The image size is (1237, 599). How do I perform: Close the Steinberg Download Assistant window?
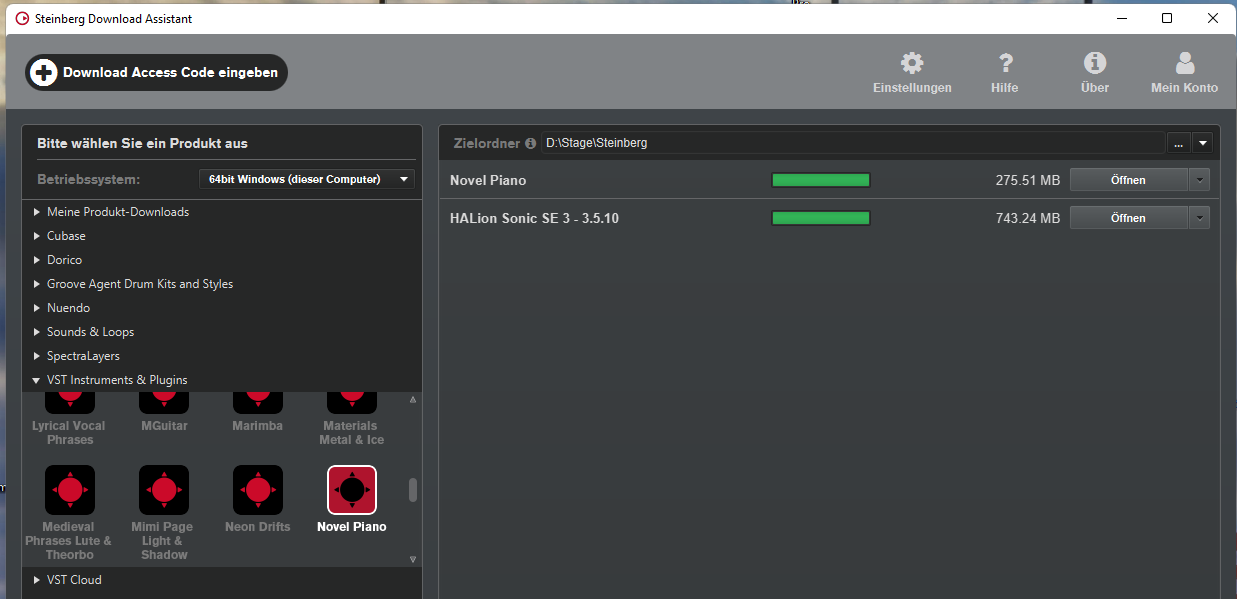(1213, 18)
